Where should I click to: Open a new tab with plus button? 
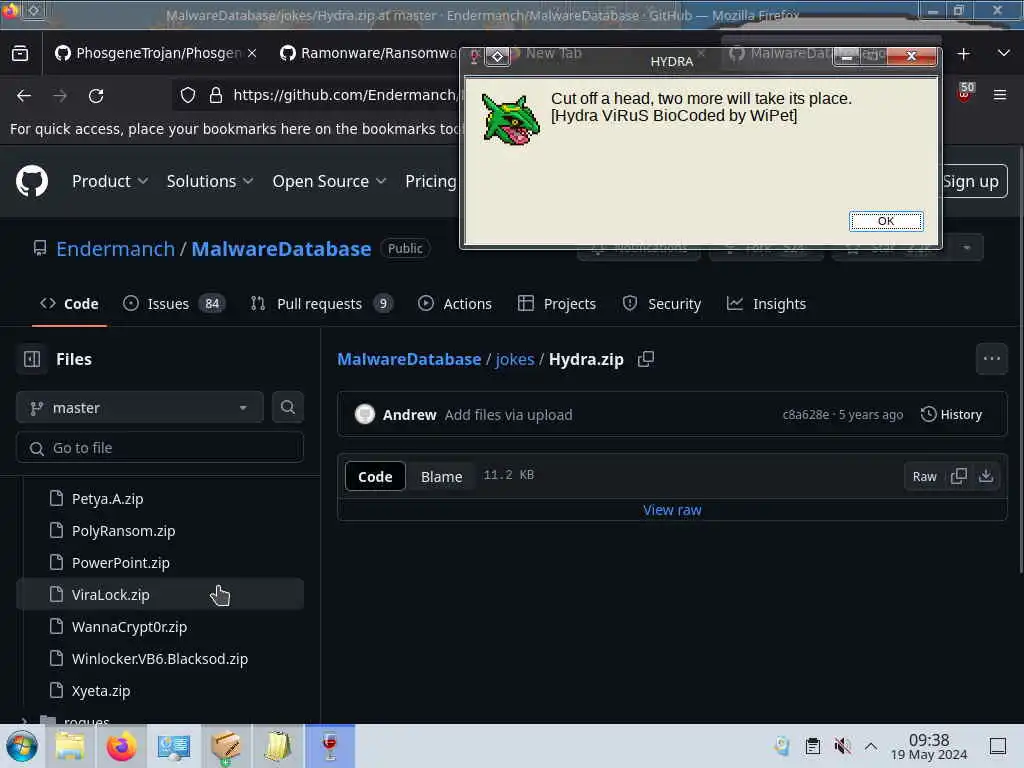coord(963,54)
